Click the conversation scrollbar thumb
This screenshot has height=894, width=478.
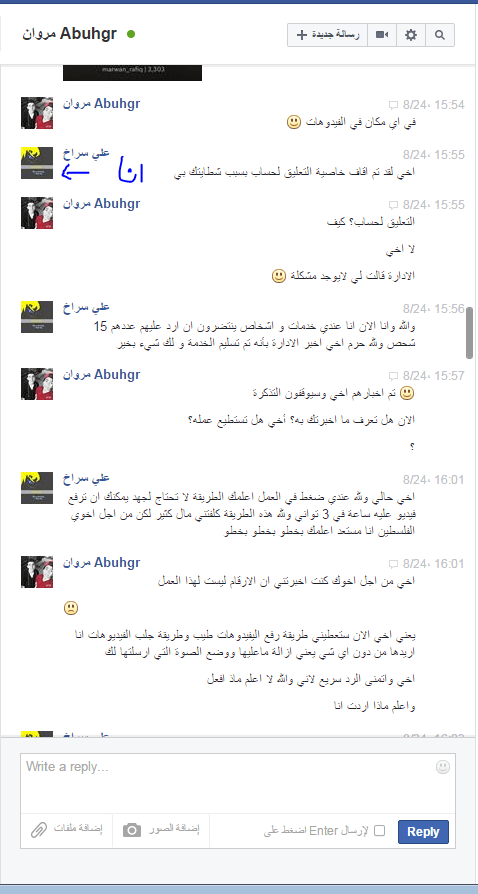pos(469,333)
